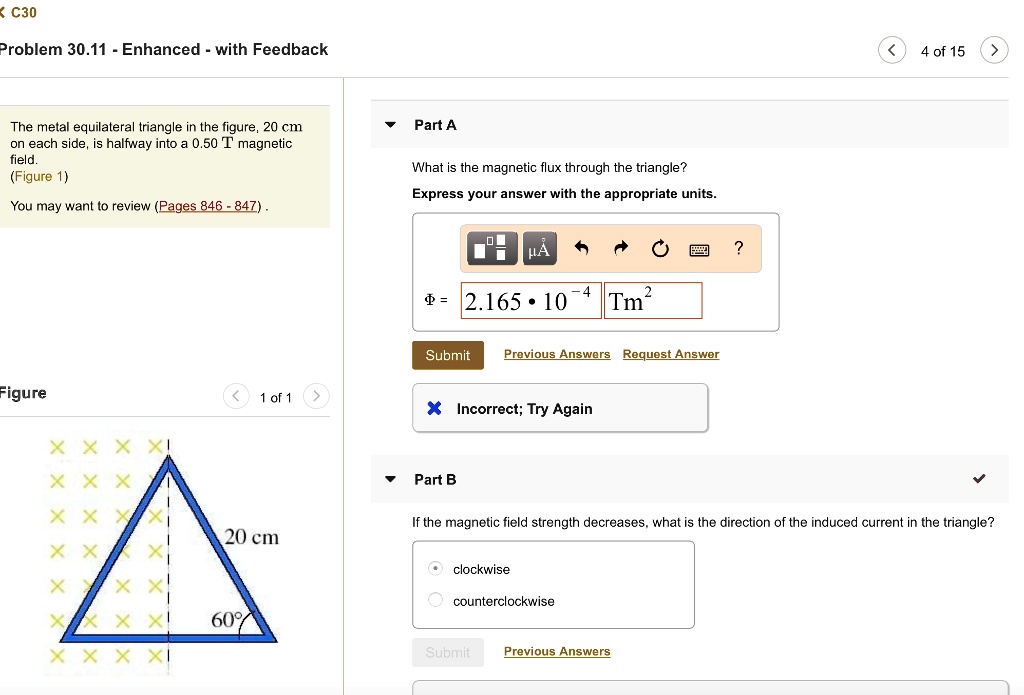Screen dimensions: 1024x695
Task: Collapse Part A with its disclosure triangle
Action: [389, 124]
